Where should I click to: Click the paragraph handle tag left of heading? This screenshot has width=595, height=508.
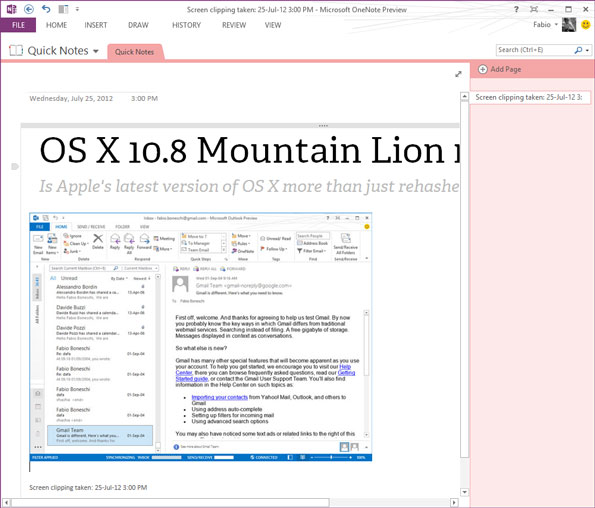click(x=15, y=166)
